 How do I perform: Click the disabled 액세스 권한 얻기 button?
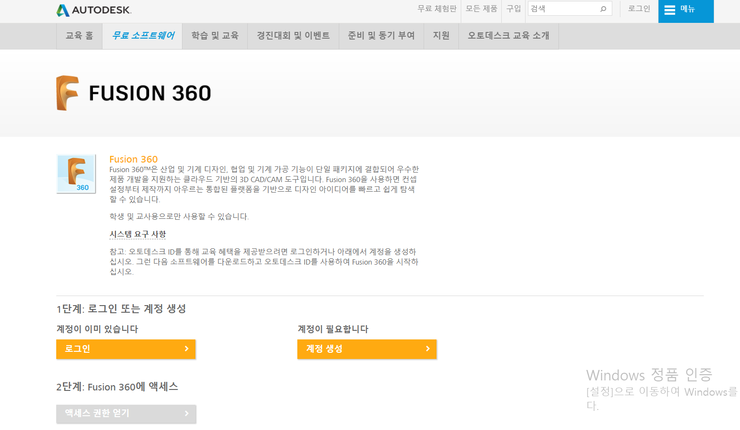pos(126,414)
